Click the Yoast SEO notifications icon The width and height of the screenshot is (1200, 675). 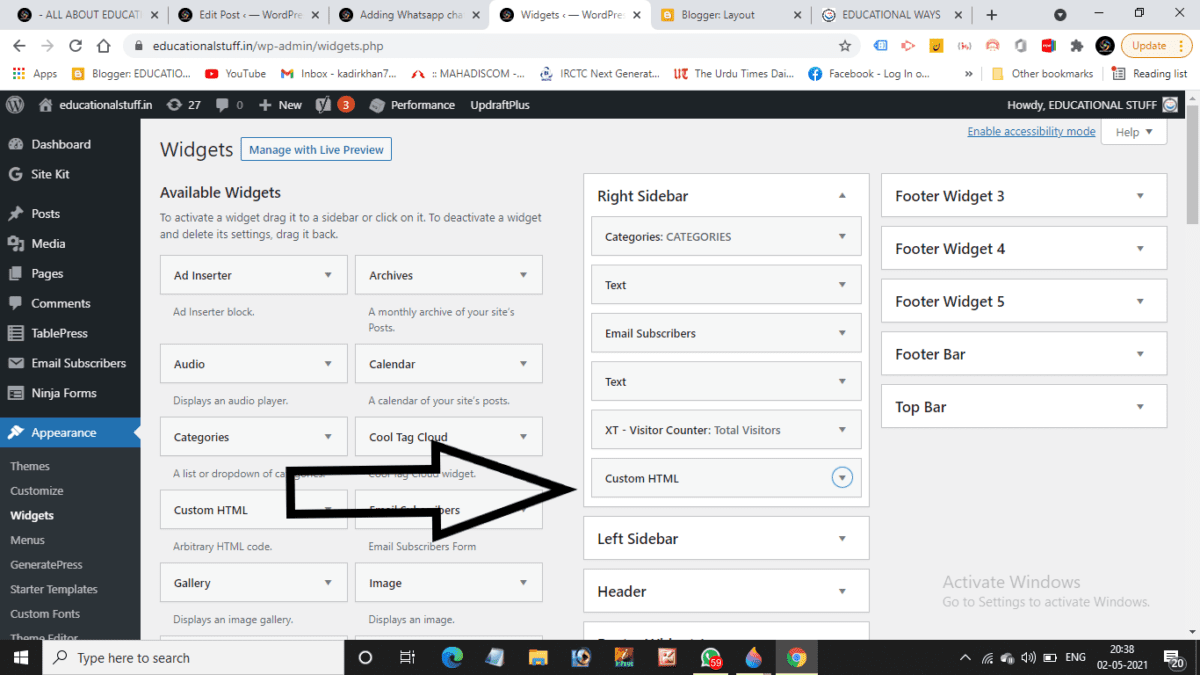334,105
